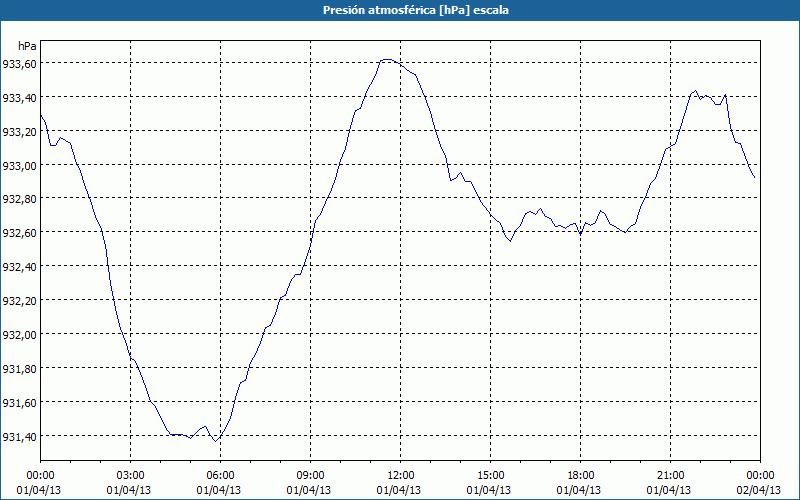Click the 933,20 pressure axis label

click(19, 132)
